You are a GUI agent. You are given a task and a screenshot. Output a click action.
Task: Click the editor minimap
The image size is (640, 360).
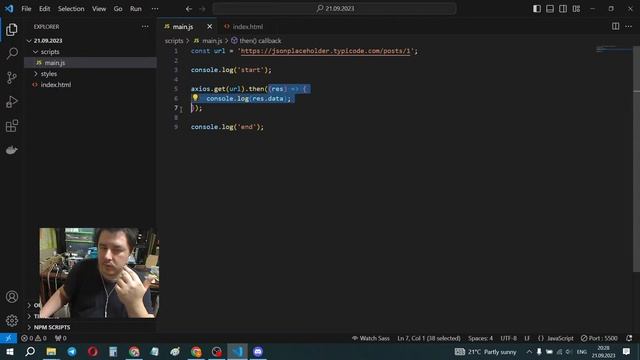click(x=613, y=49)
